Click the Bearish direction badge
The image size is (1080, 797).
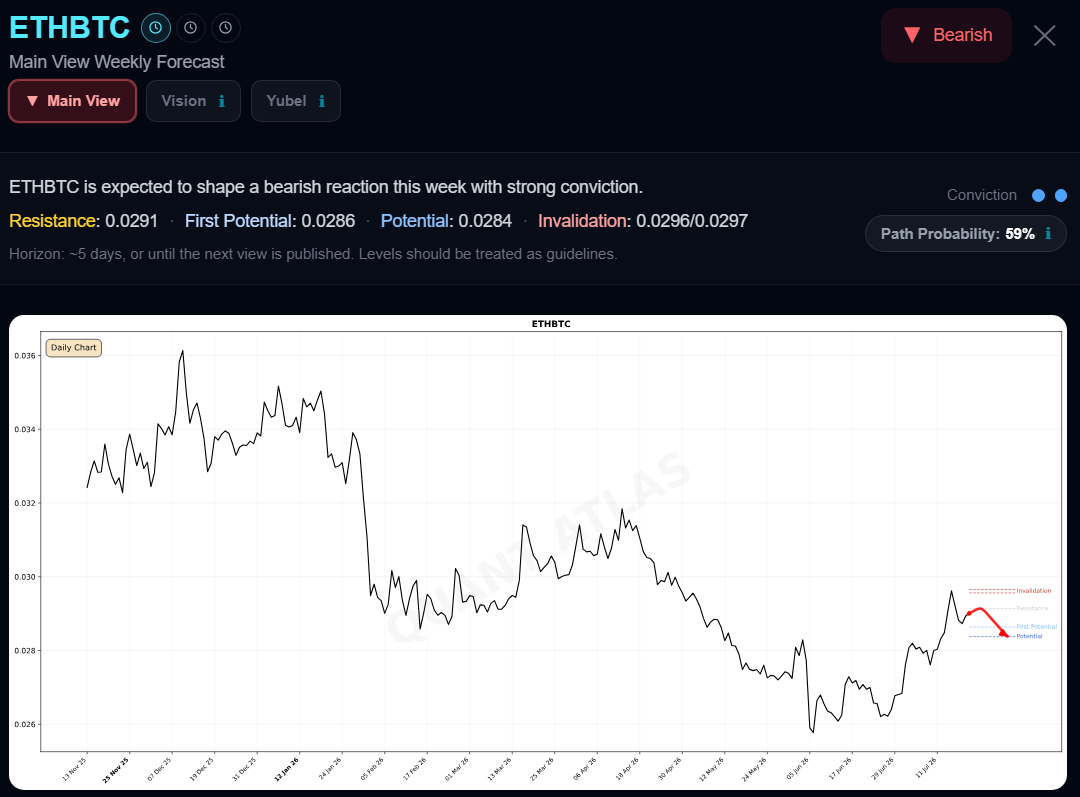[x=946, y=35]
